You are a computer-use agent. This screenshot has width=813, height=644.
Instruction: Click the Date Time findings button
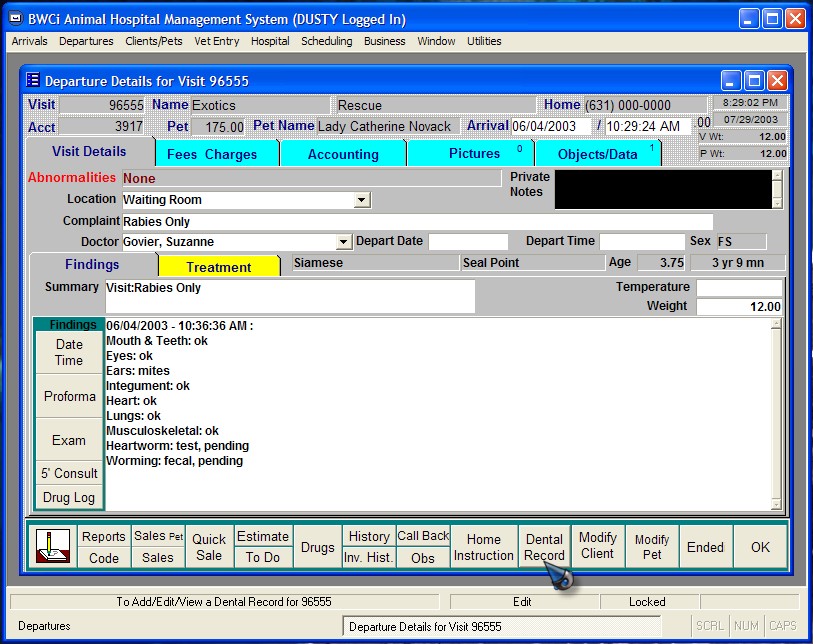pyautogui.click(x=69, y=352)
